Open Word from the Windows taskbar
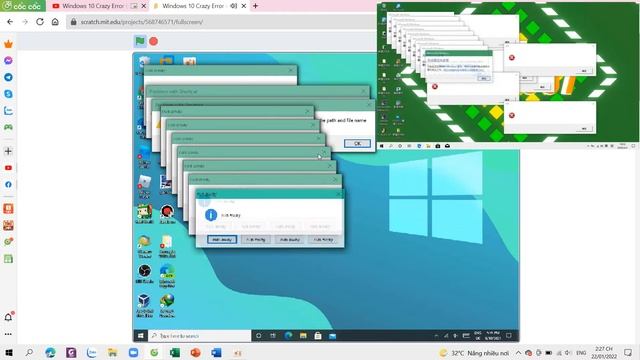Viewport: 640px width, 360px height. tap(216, 352)
